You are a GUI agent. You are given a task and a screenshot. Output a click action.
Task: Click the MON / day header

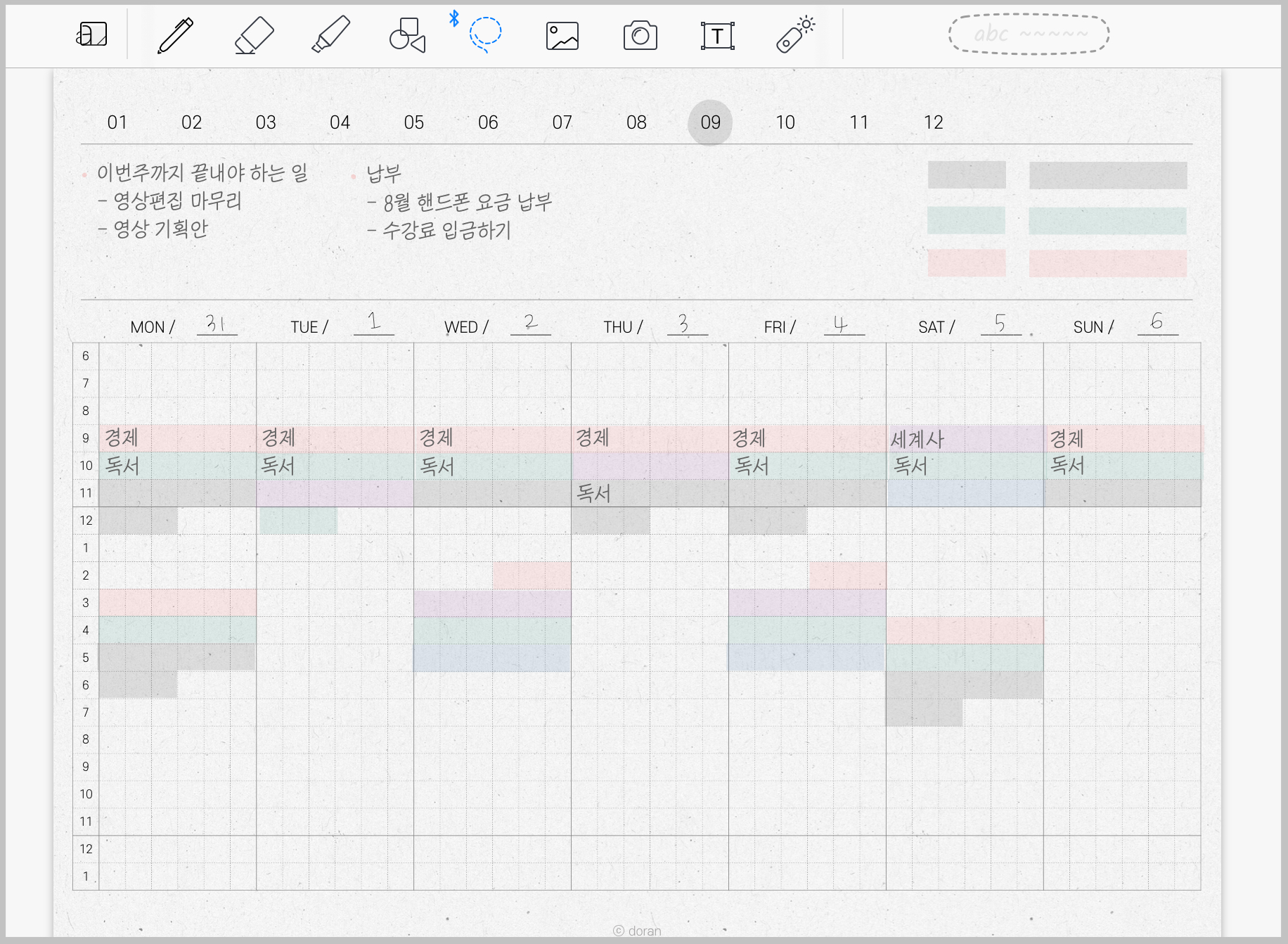coord(153,327)
